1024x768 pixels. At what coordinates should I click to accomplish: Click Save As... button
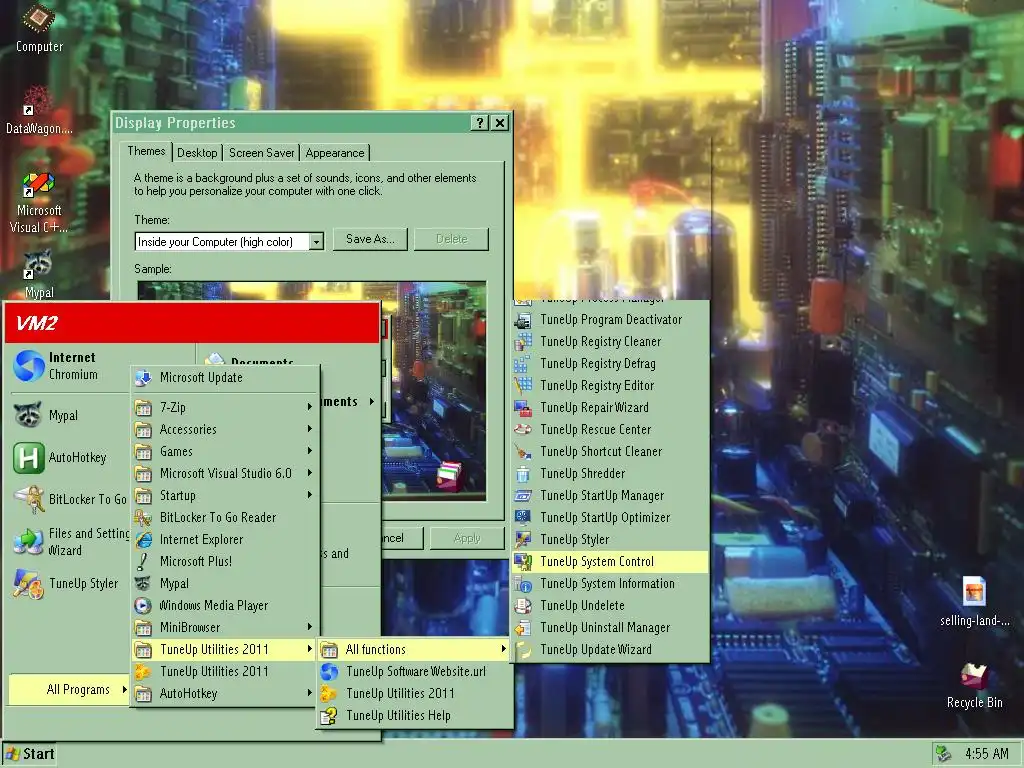[370, 239]
